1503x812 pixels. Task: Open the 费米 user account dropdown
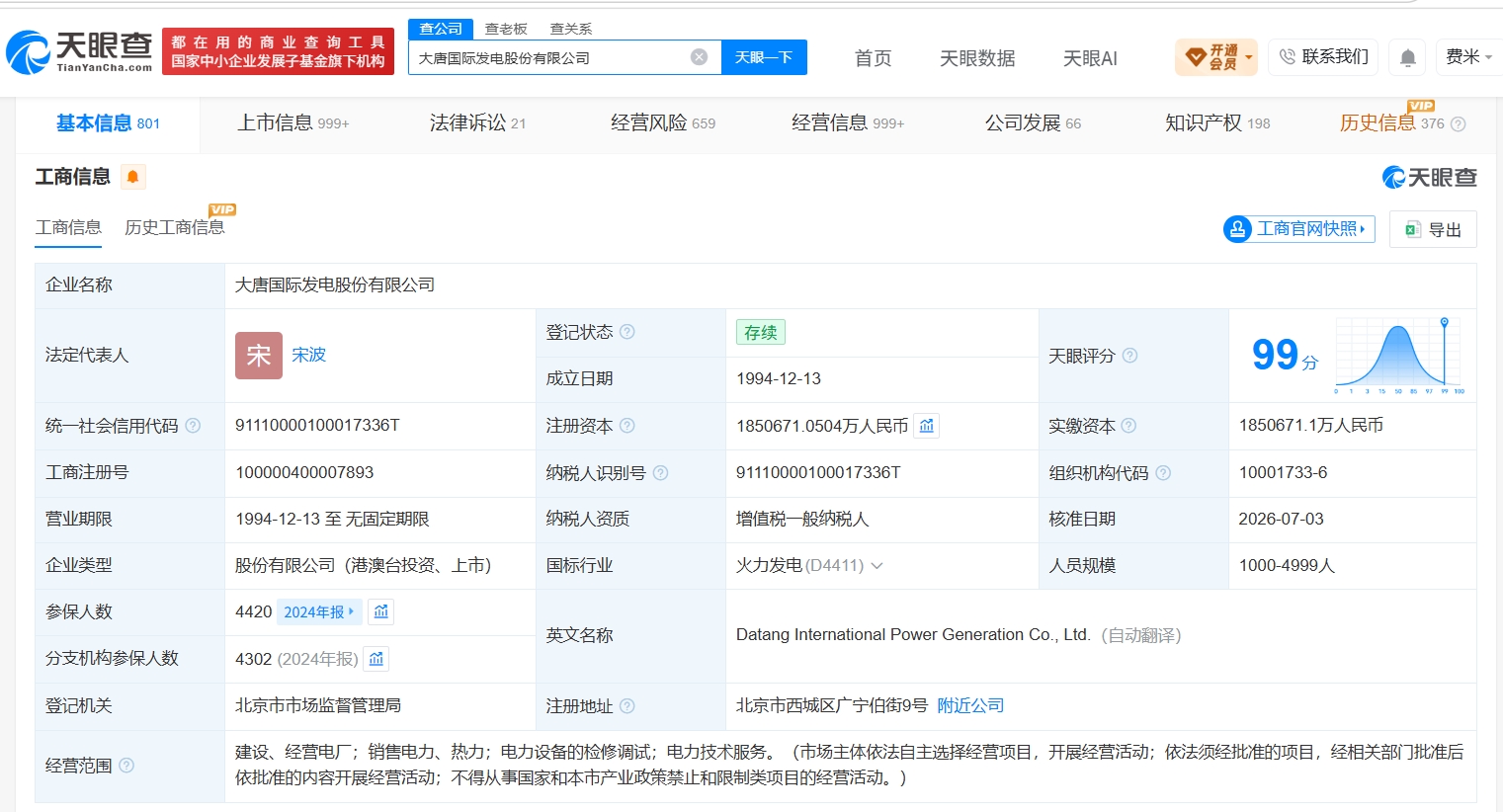click(x=1469, y=57)
